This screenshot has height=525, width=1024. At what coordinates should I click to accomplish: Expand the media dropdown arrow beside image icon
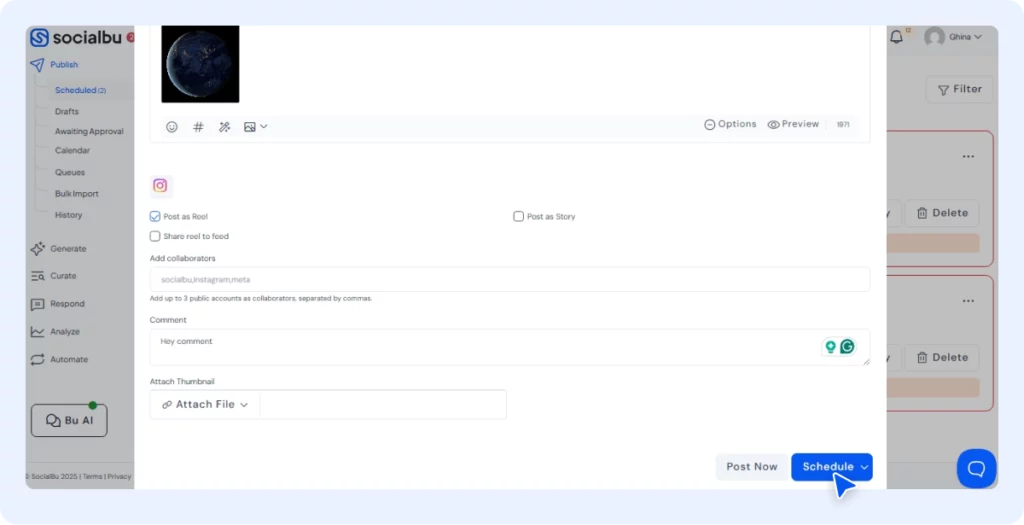(x=264, y=127)
